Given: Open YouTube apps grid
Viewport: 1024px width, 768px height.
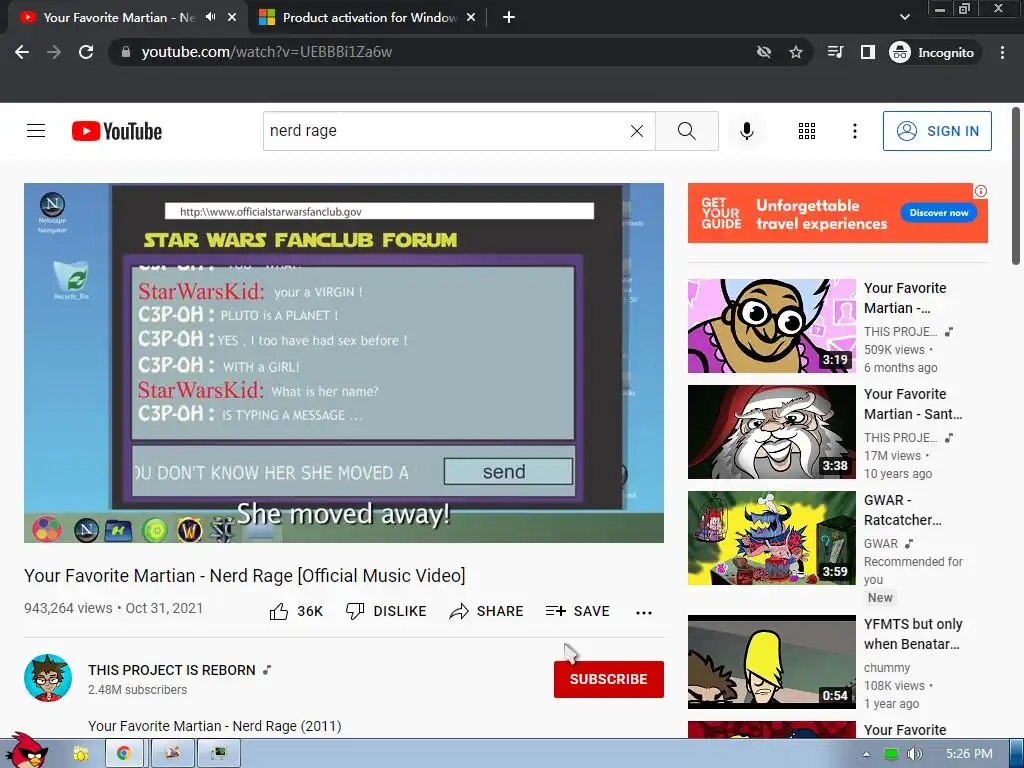Looking at the screenshot, I should pos(807,131).
